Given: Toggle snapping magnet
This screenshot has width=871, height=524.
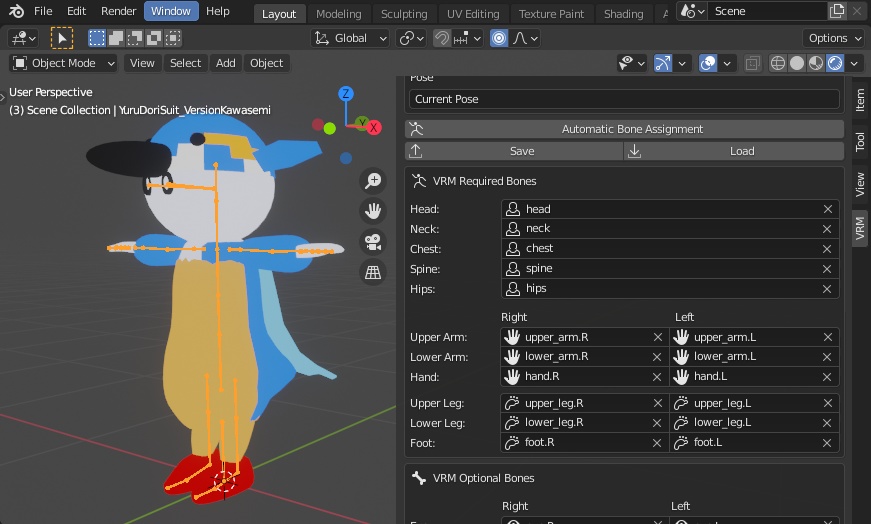Looking at the screenshot, I should [442, 38].
